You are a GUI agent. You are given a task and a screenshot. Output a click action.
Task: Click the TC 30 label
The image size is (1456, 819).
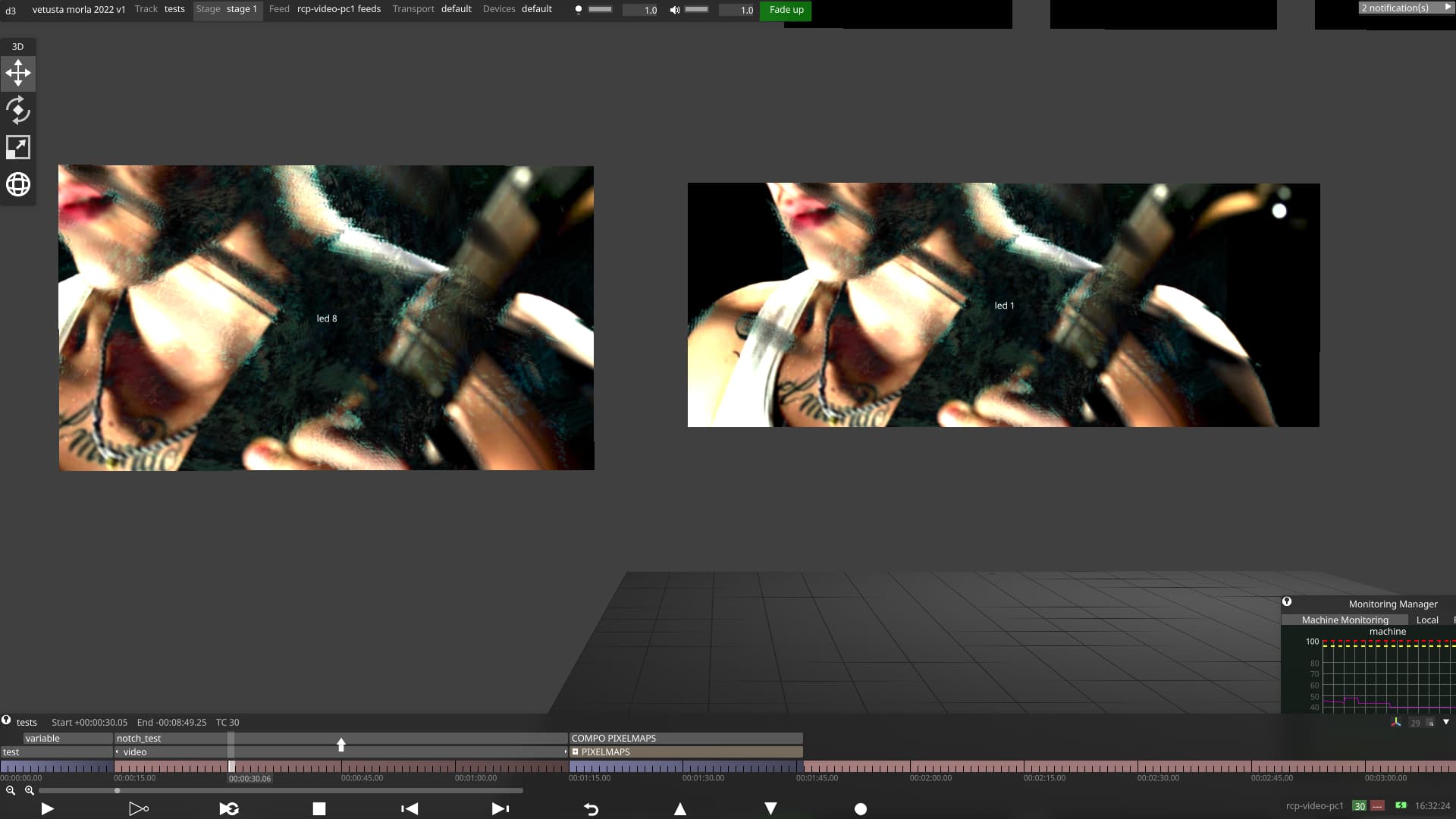tap(227, 723)
